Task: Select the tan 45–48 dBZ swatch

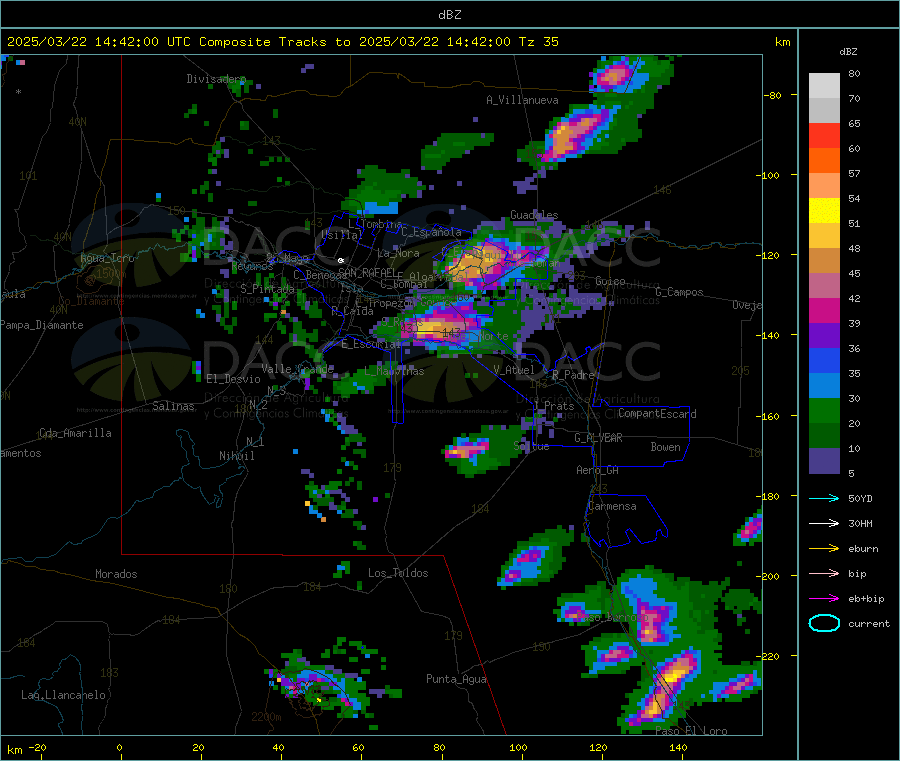Action: point(824,261)
